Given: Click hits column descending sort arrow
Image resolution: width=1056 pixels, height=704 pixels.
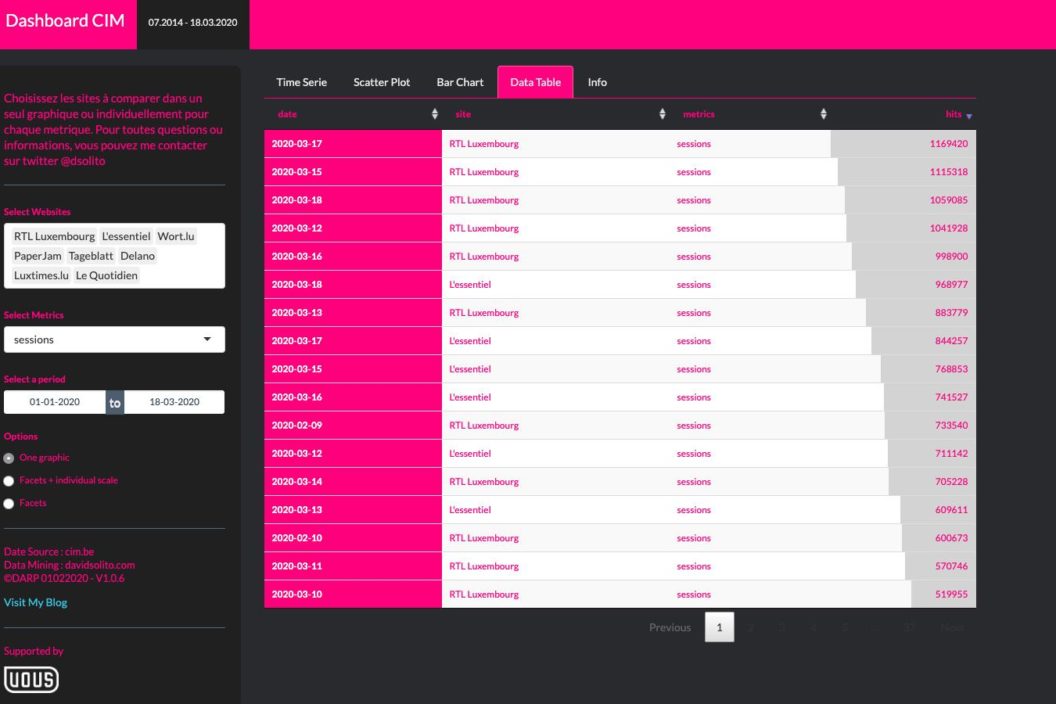Looking at the screenshot, I should [x=968, y=115].
